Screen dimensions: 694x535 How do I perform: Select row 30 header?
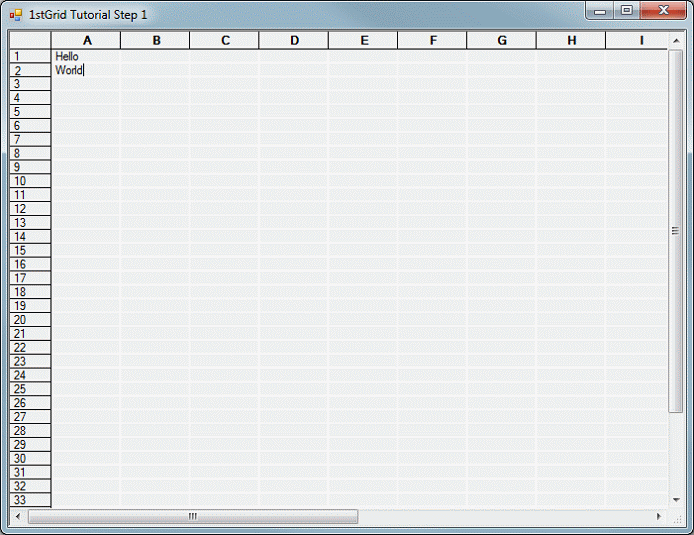(x=30, y=458)
